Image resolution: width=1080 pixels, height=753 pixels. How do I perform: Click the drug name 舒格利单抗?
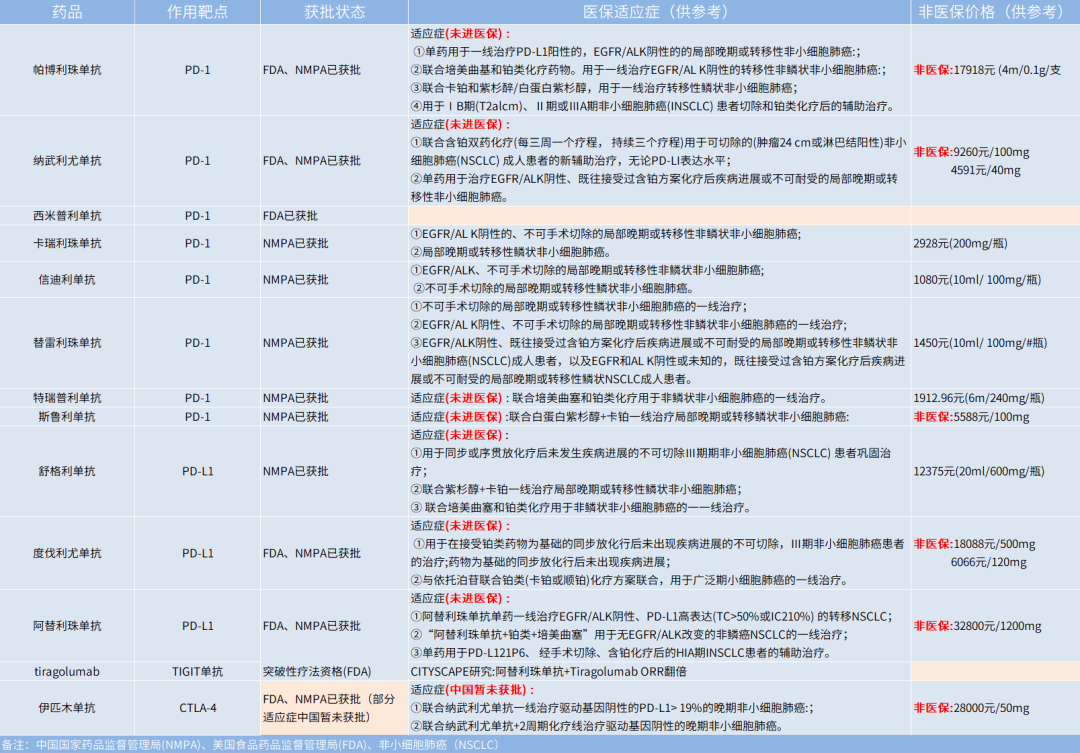pyautogui.click(x=67, y=471)
